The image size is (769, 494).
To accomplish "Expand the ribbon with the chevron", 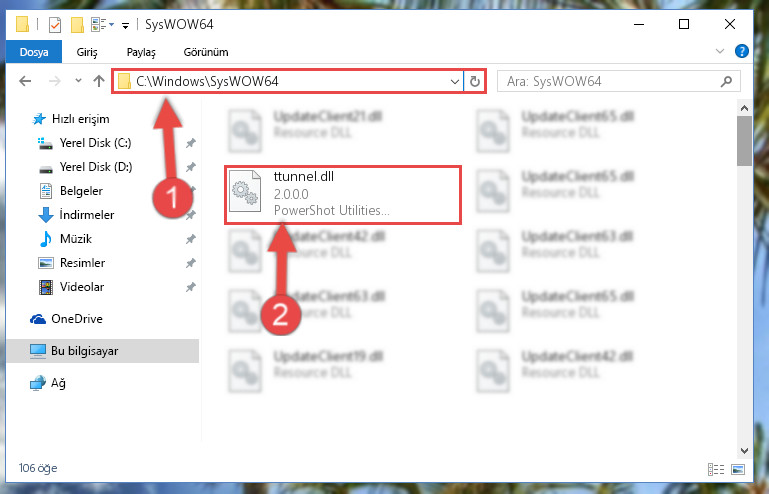I will (719, 51).
